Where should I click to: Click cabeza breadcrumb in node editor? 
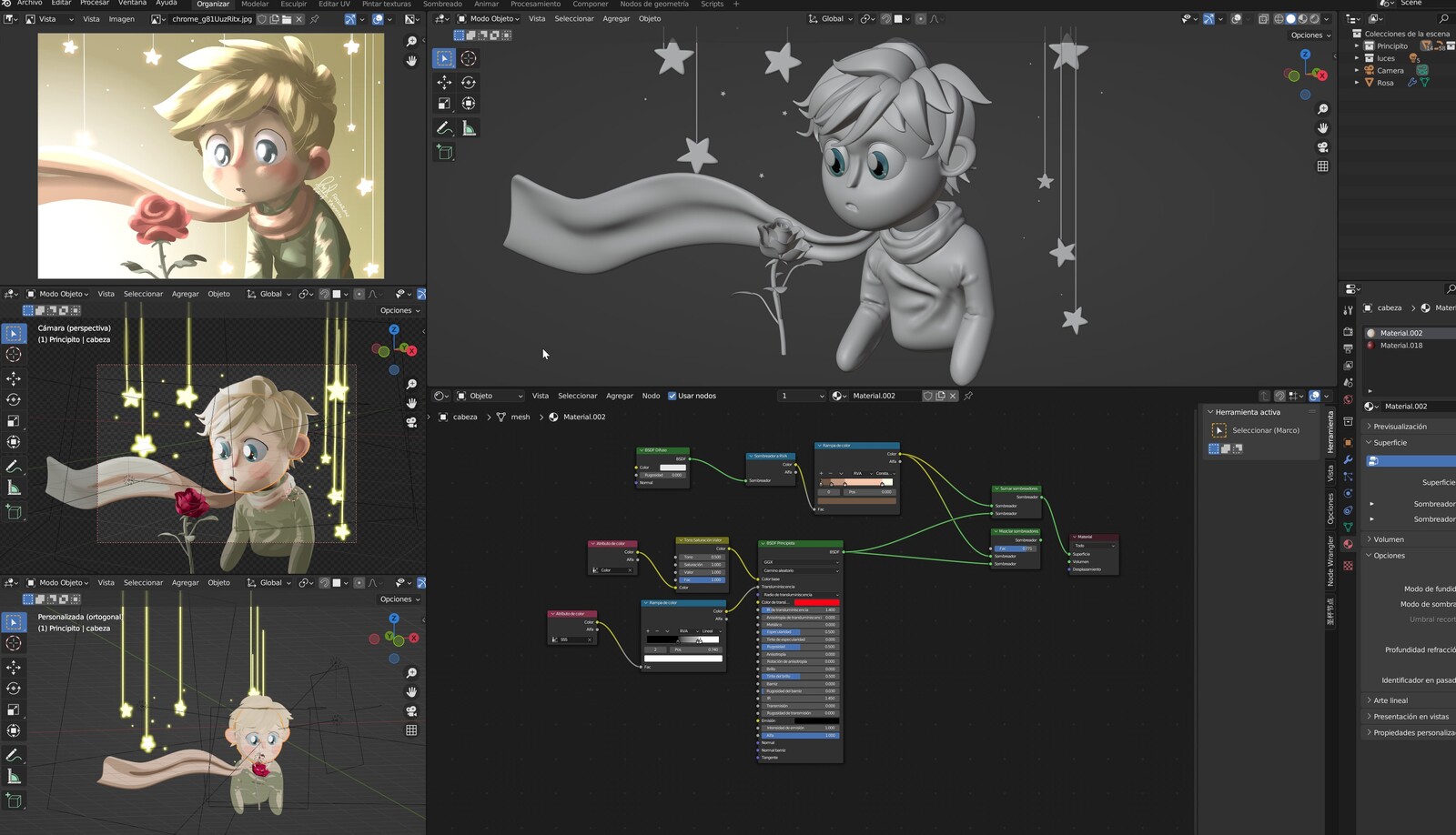(465, 417)
